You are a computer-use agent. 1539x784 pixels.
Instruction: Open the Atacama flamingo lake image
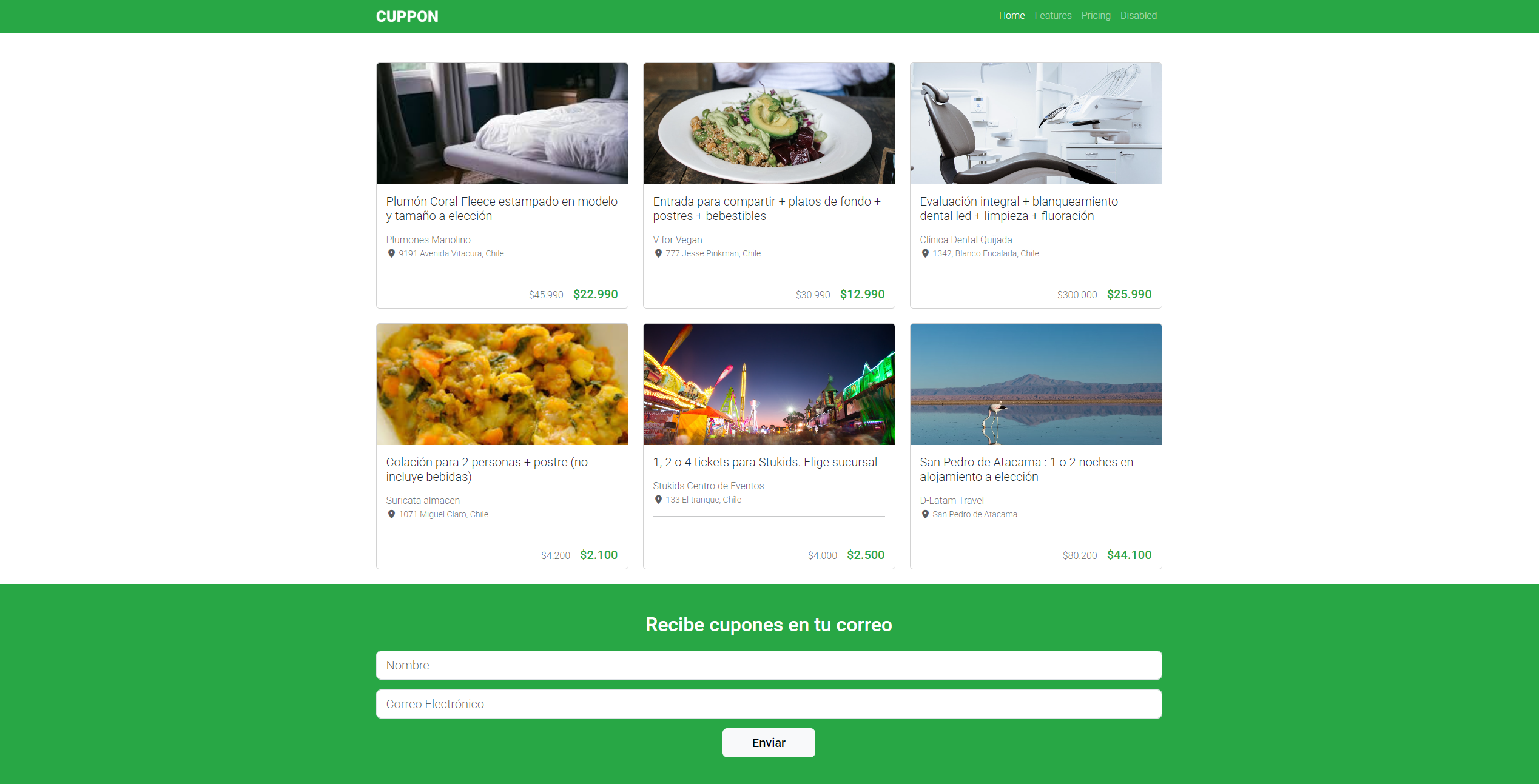click(x=1036, y=384)
